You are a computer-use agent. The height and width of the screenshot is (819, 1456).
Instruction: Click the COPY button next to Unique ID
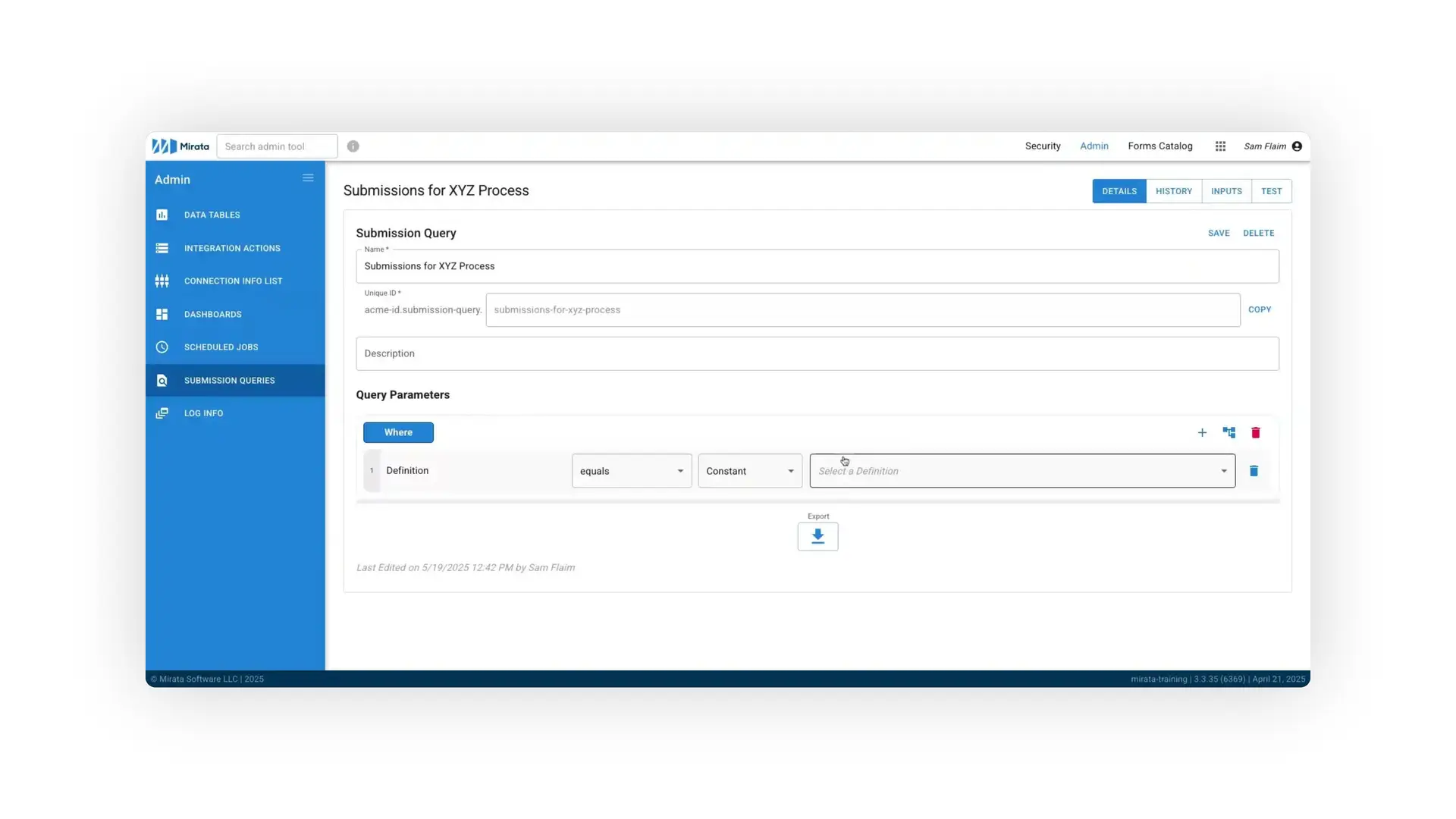click(1259, 309)
